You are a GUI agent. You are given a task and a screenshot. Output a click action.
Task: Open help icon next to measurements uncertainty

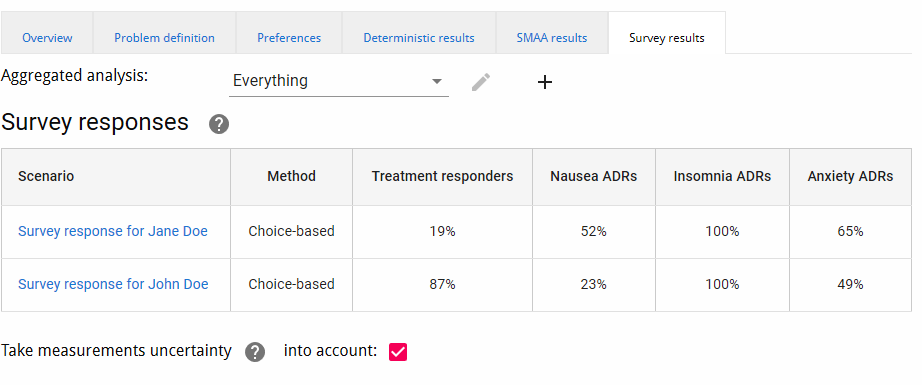[x=255, y=351]
